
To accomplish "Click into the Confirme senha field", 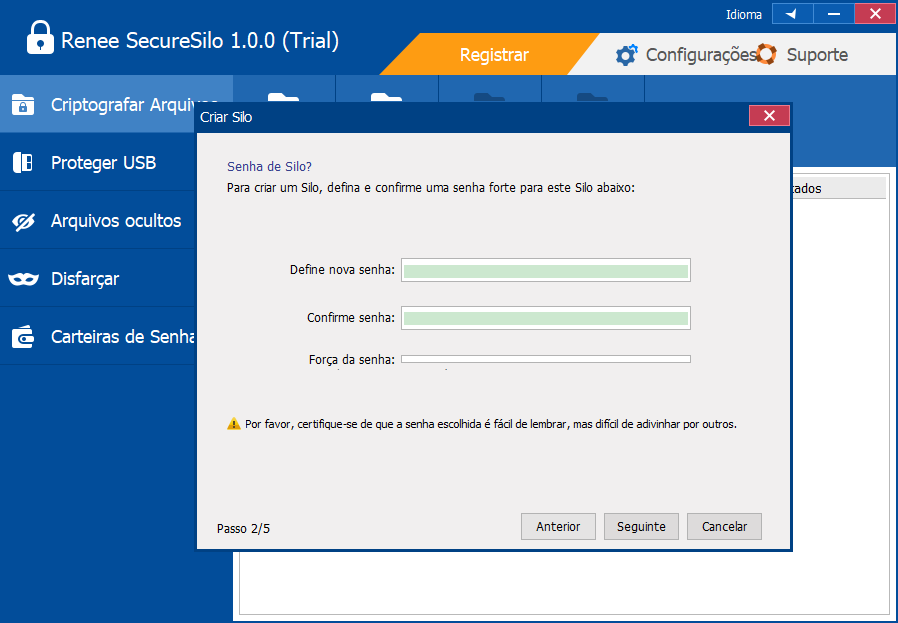I will [x=546, y=318].
